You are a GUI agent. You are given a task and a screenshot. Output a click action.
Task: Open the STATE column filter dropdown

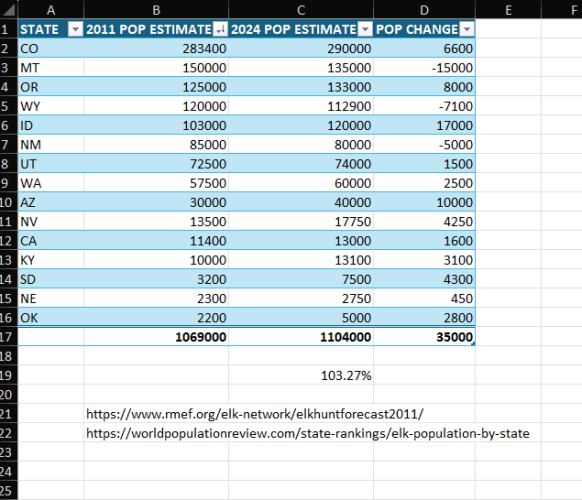[75, 29]
